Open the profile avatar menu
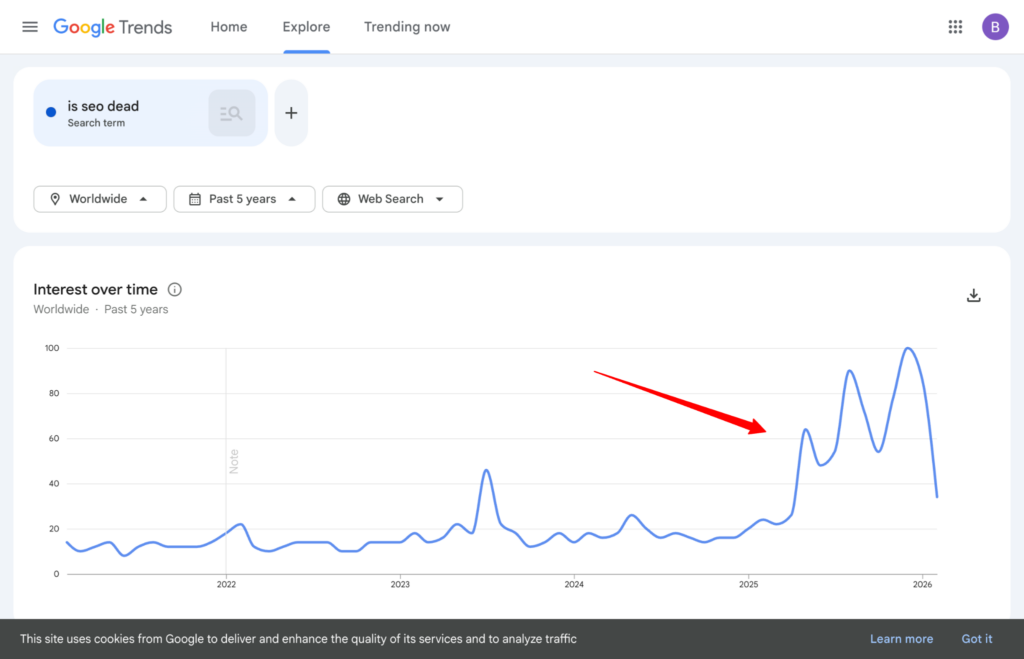The image size is (1024, 659). click(x=995, y=27)
